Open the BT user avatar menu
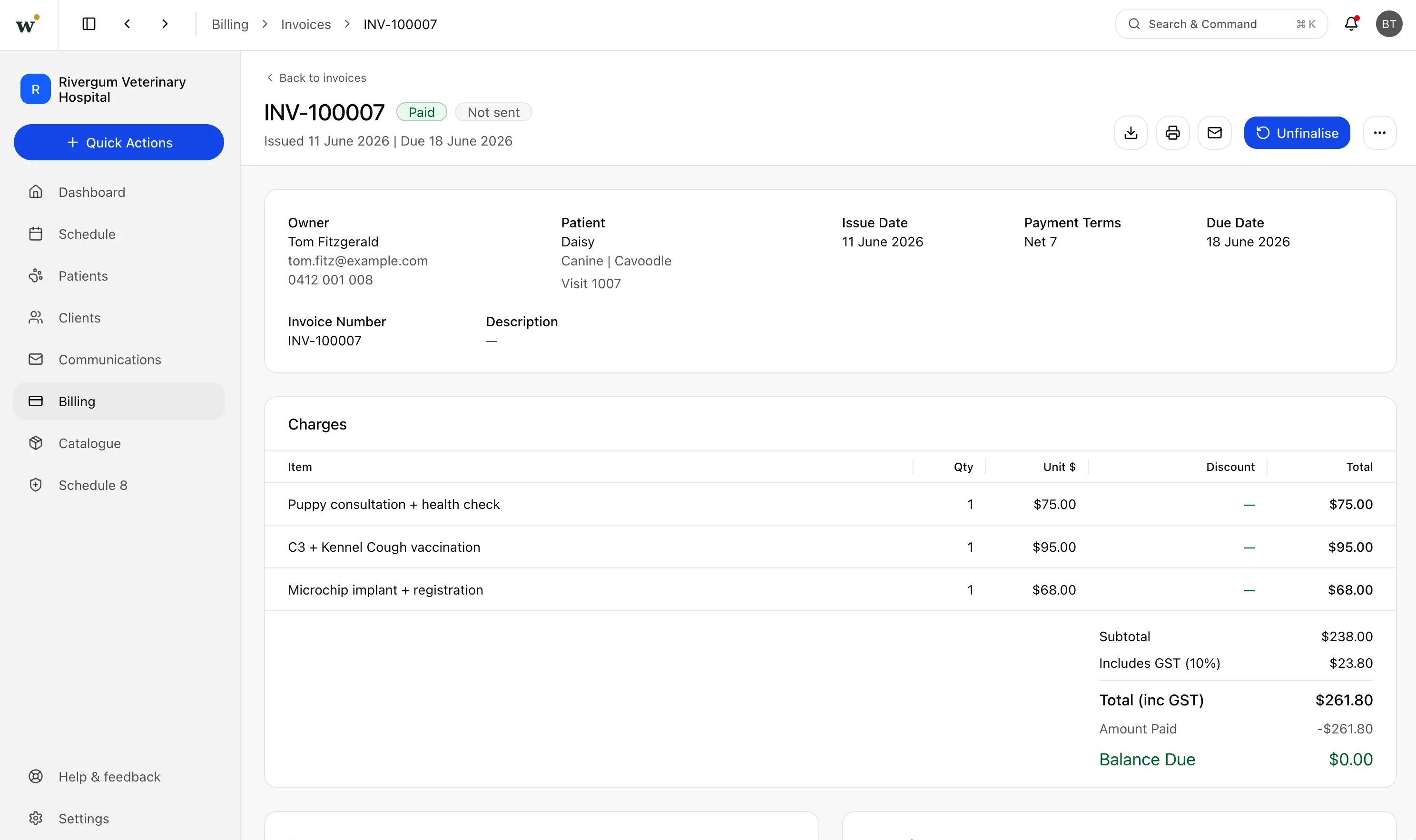This screenshot has width=1416, height=840. 1389,24
